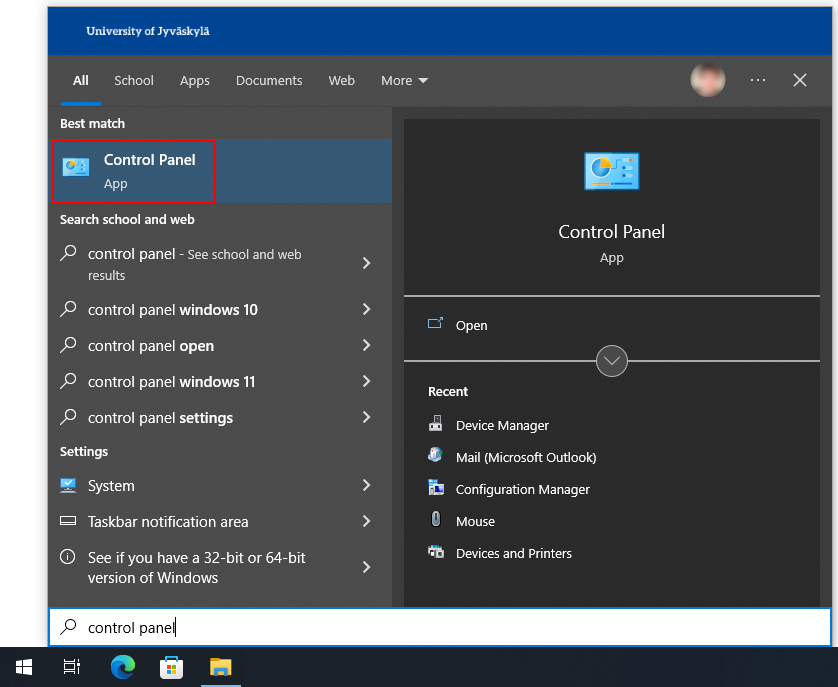Image resolution: width=838 pixels, height=687 pixels.
Task: Expand the 32-bit or 64-bit result arrow
Action: point(367,567)
